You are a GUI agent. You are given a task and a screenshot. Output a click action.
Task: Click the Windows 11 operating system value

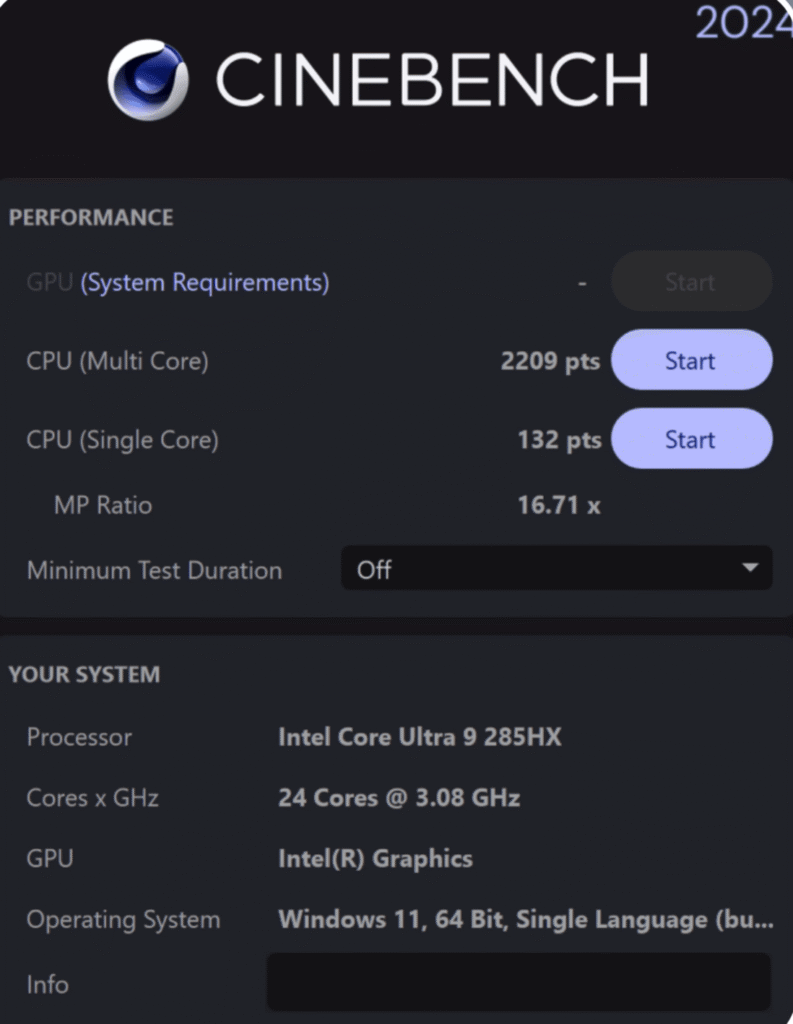[x=525, y=919]
